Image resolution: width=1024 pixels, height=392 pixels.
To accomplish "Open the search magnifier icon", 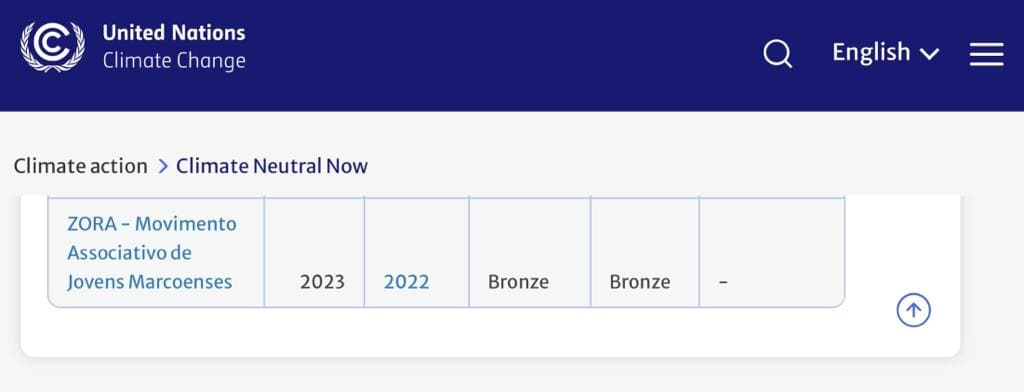I will pyautogui.click(x=777, y=54).
